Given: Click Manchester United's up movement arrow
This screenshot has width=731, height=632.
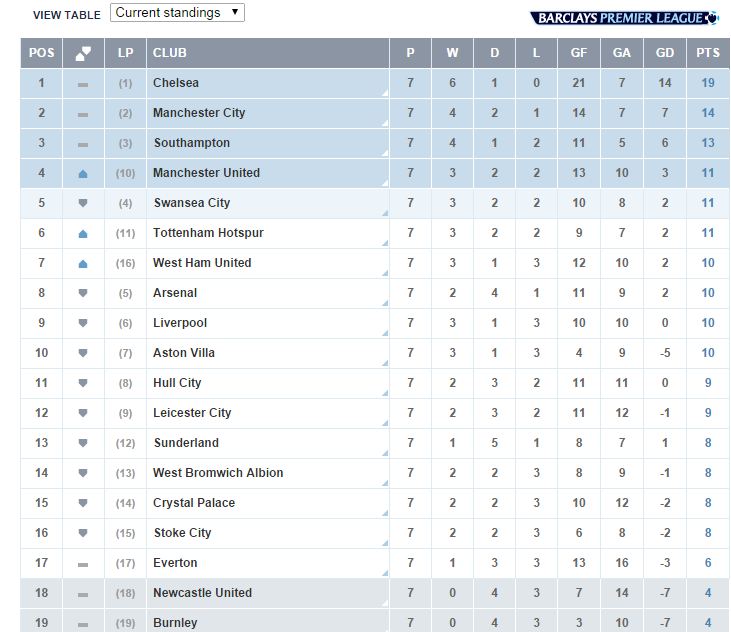Looking at the screenshot, I should click(83, 174).
